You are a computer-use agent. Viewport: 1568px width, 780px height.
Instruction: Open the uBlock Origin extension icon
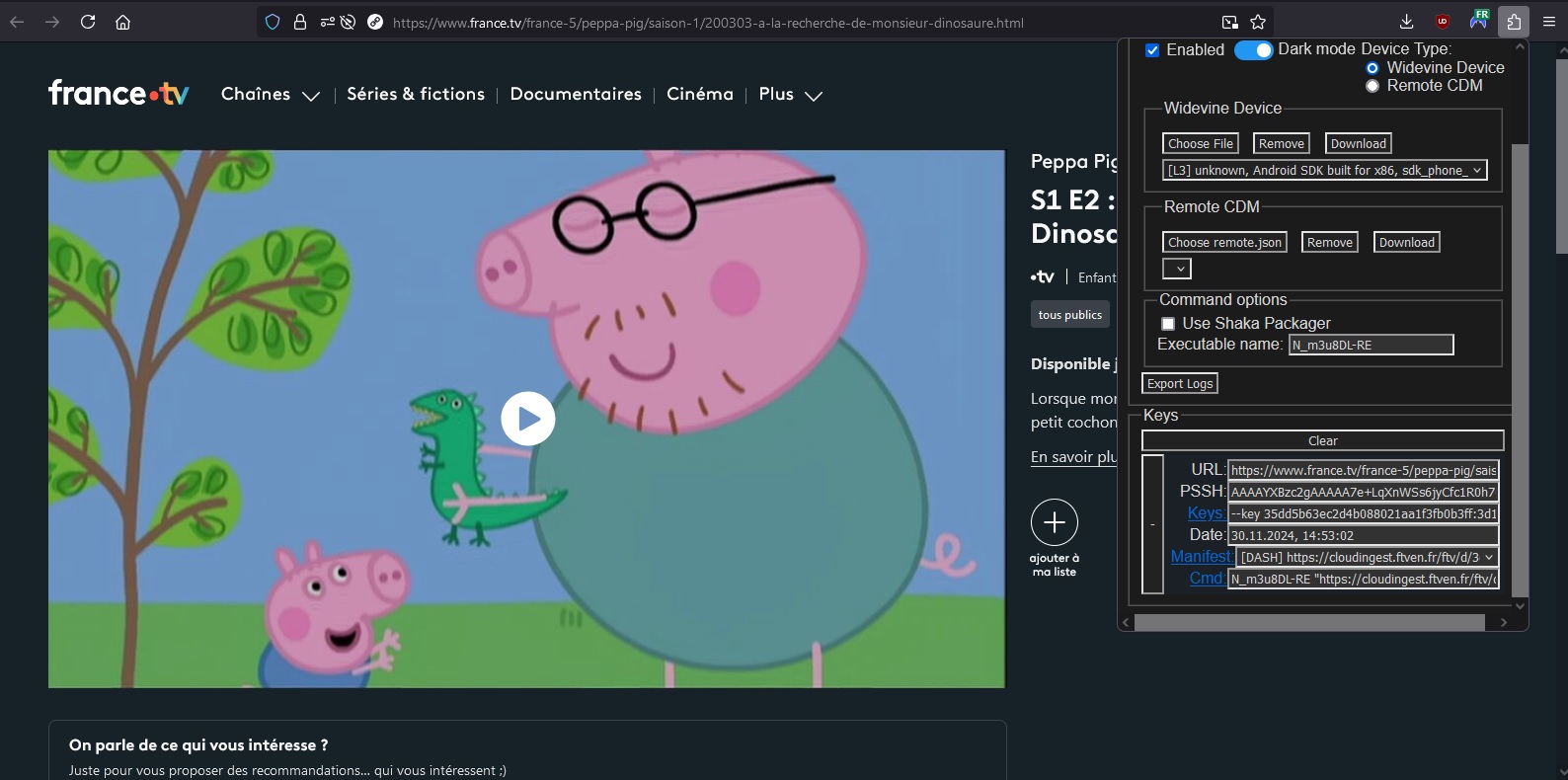point(1443,22)
